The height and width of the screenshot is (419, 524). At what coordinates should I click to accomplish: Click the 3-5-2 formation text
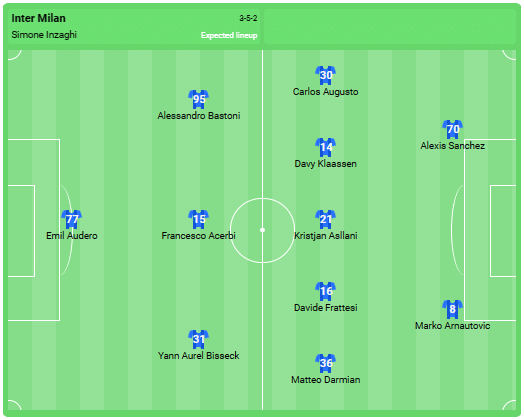[x=248, y=18]
